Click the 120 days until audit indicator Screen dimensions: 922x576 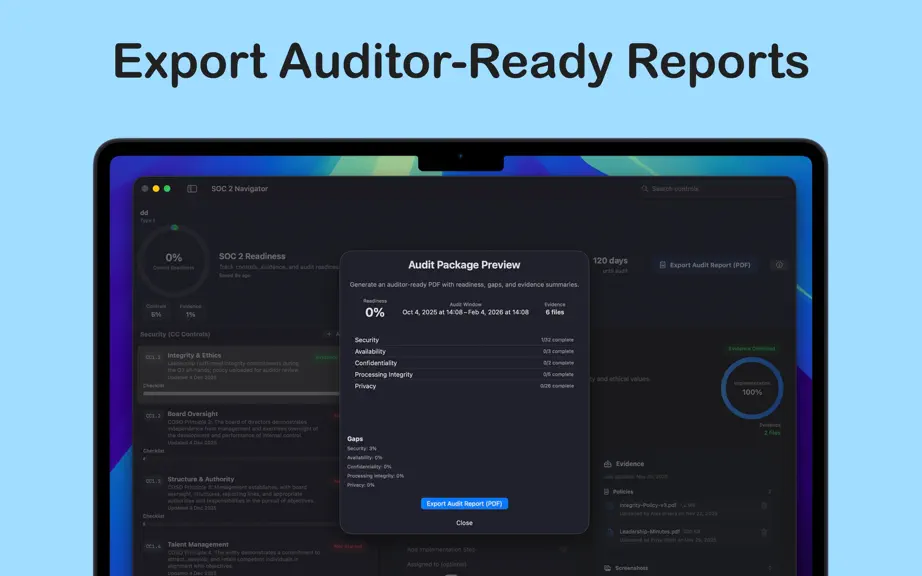pos(610,264)
